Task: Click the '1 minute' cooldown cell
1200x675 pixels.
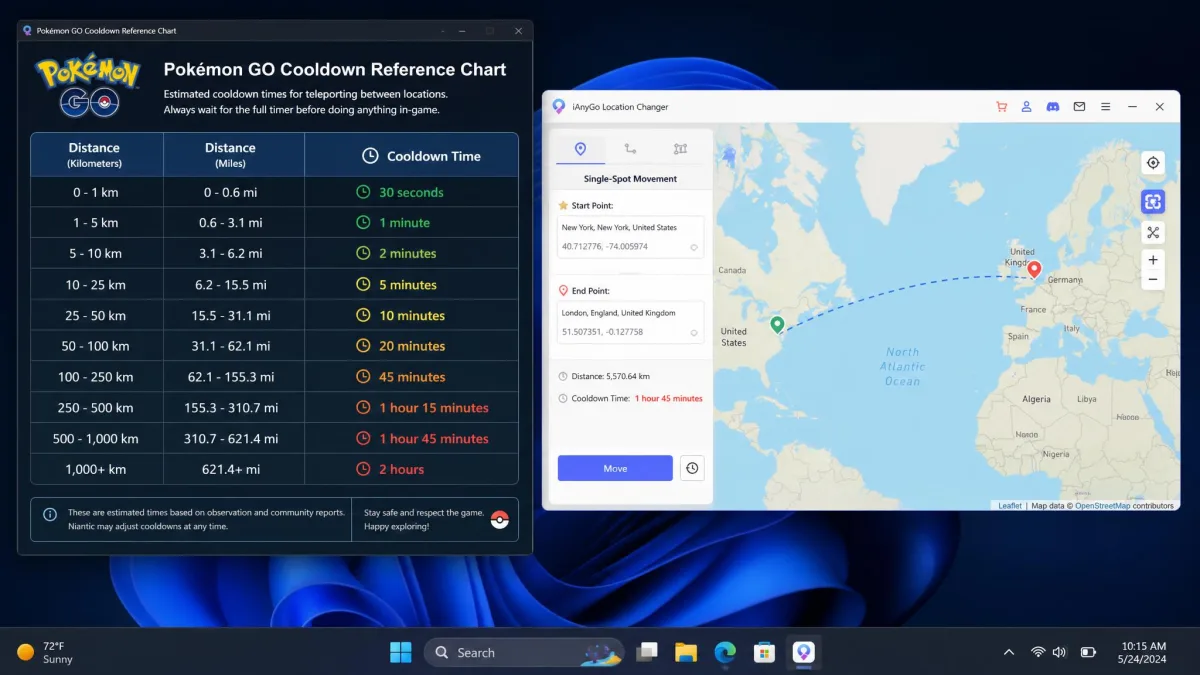Action: pos(411,223)
